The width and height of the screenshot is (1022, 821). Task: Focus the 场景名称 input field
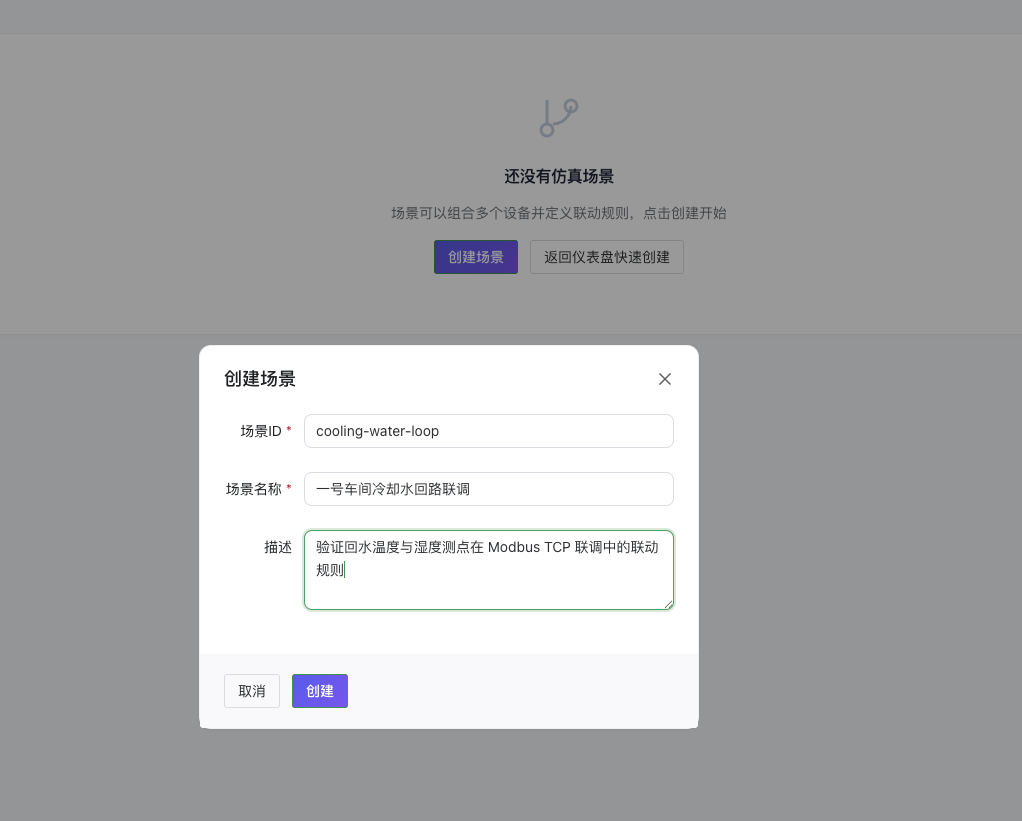[x=488, y=489]
